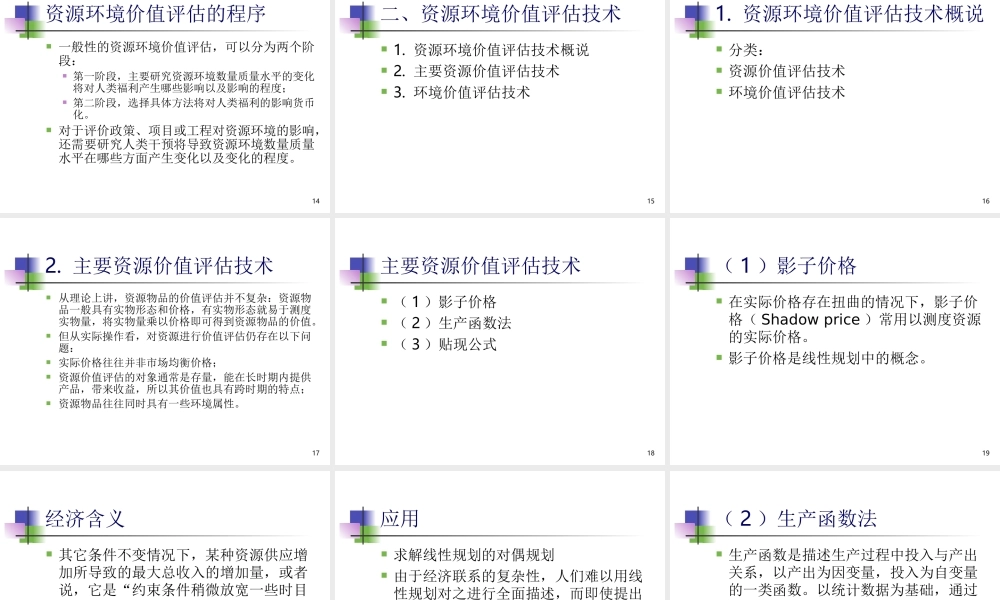Click the slide number "19" label

point(985,453)
